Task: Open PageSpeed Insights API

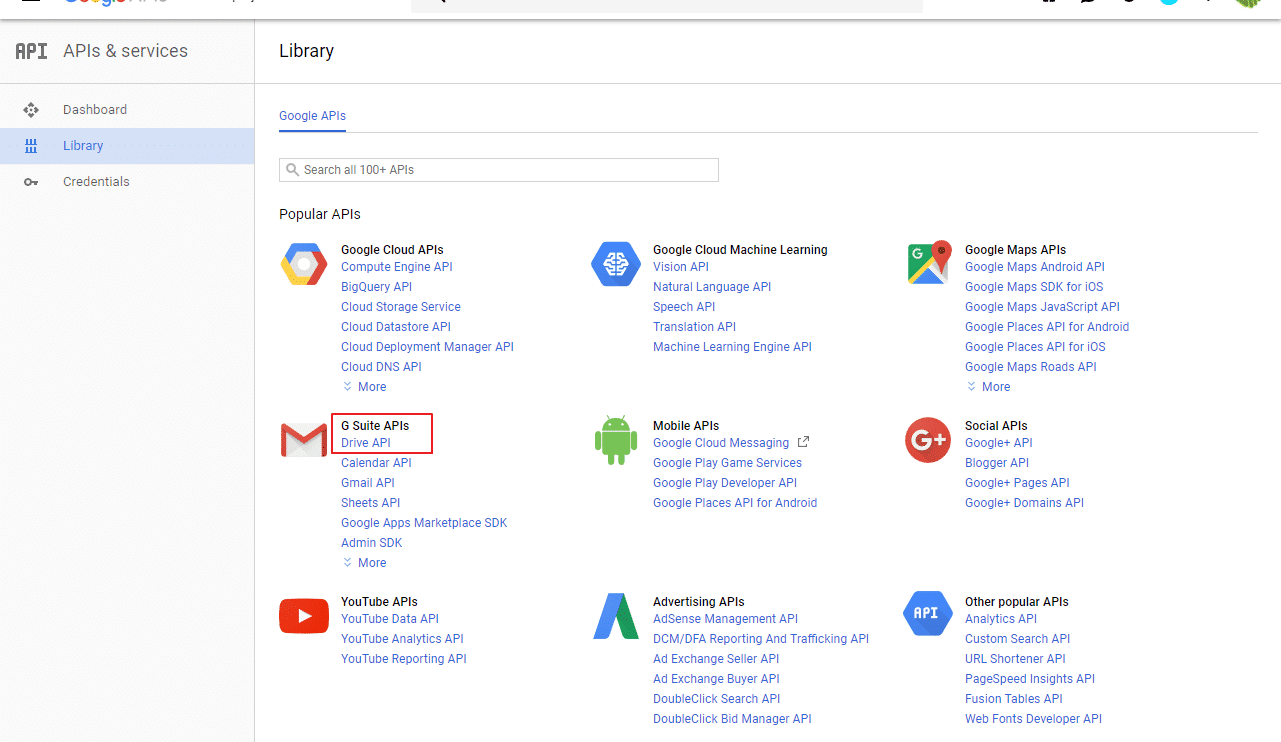Action: coord(1030,679)
